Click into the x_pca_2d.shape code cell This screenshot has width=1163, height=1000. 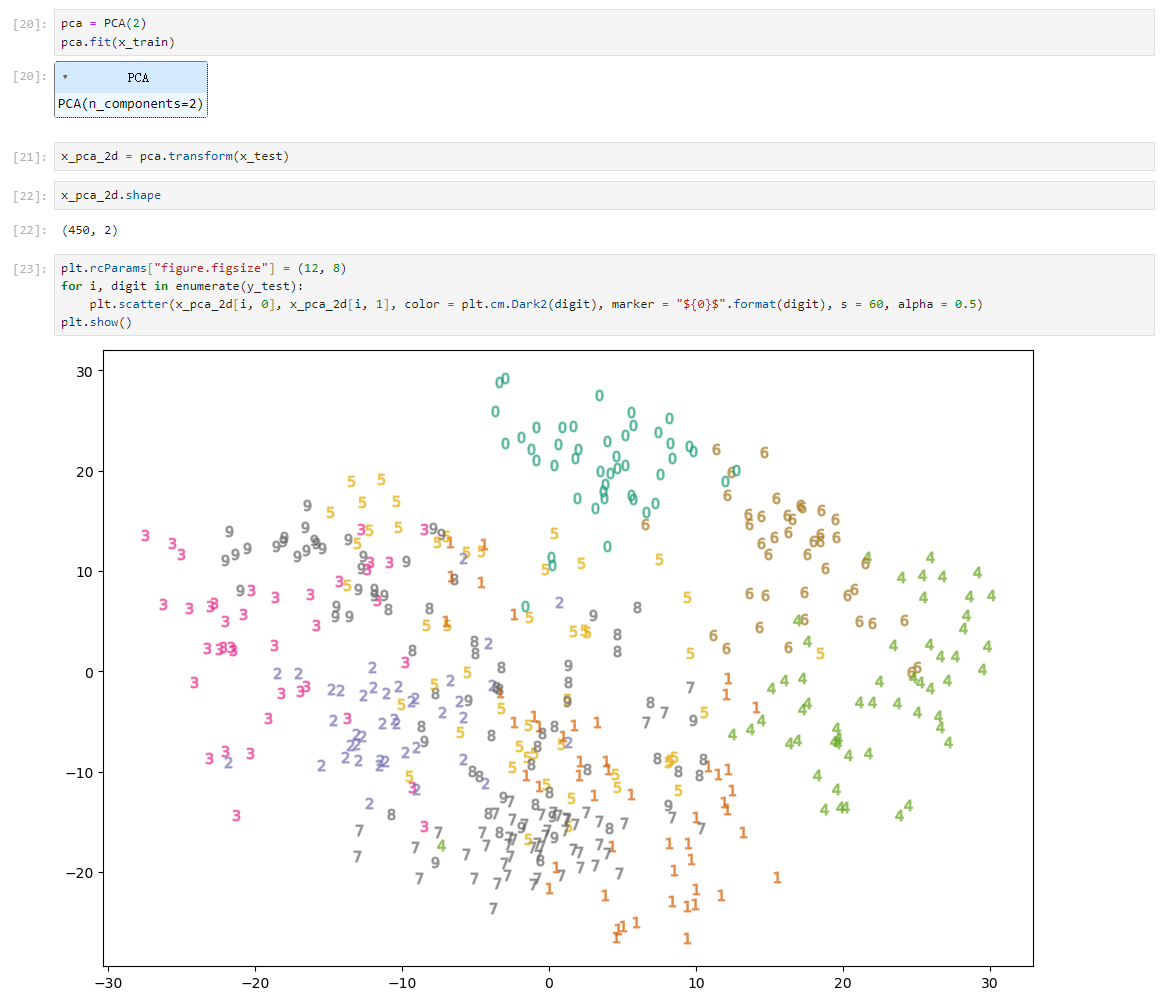[604, 195]
